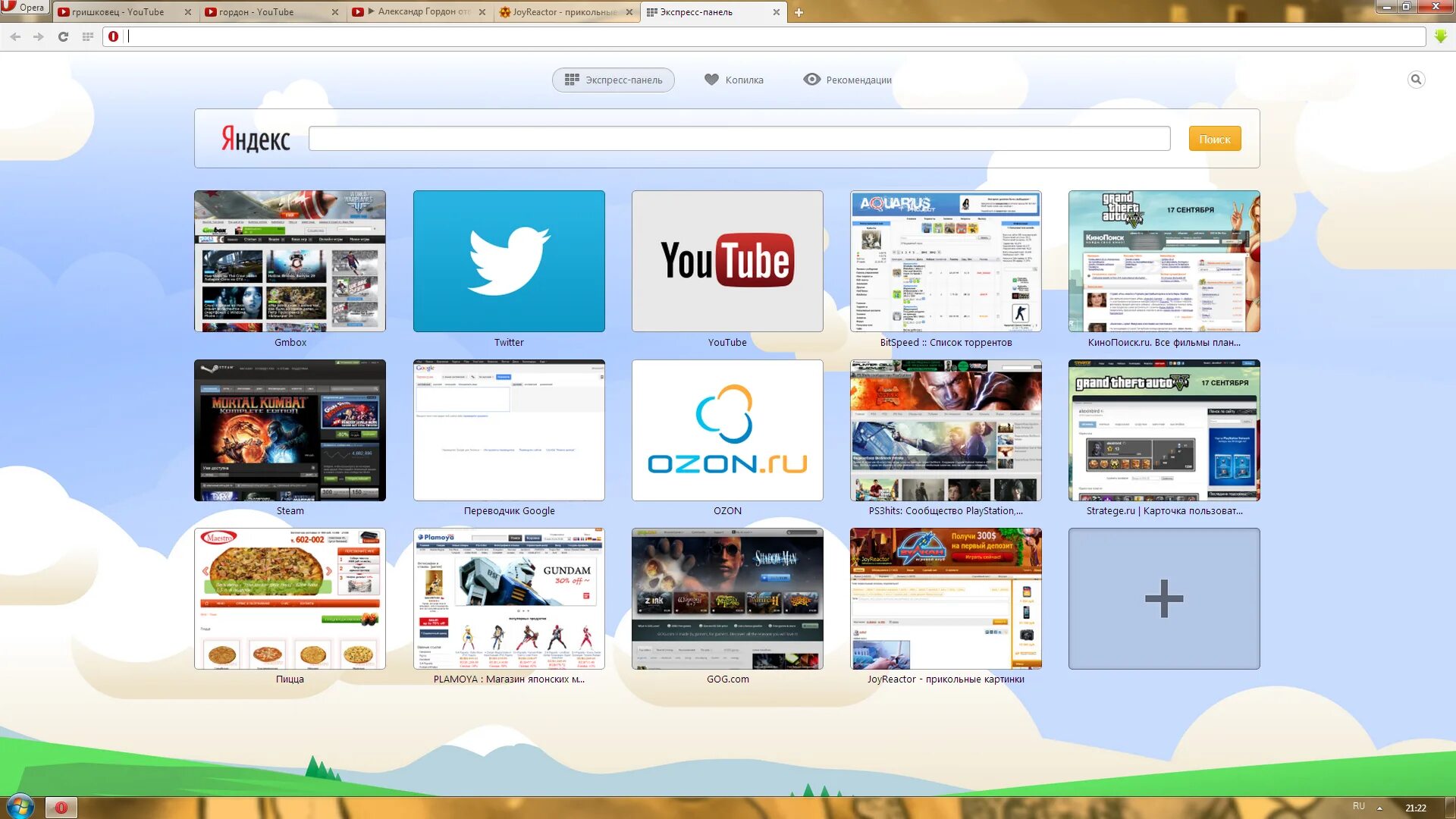Open a new tab with the plus button
This screenshot has width=1456, height=819.
point(799,12)
